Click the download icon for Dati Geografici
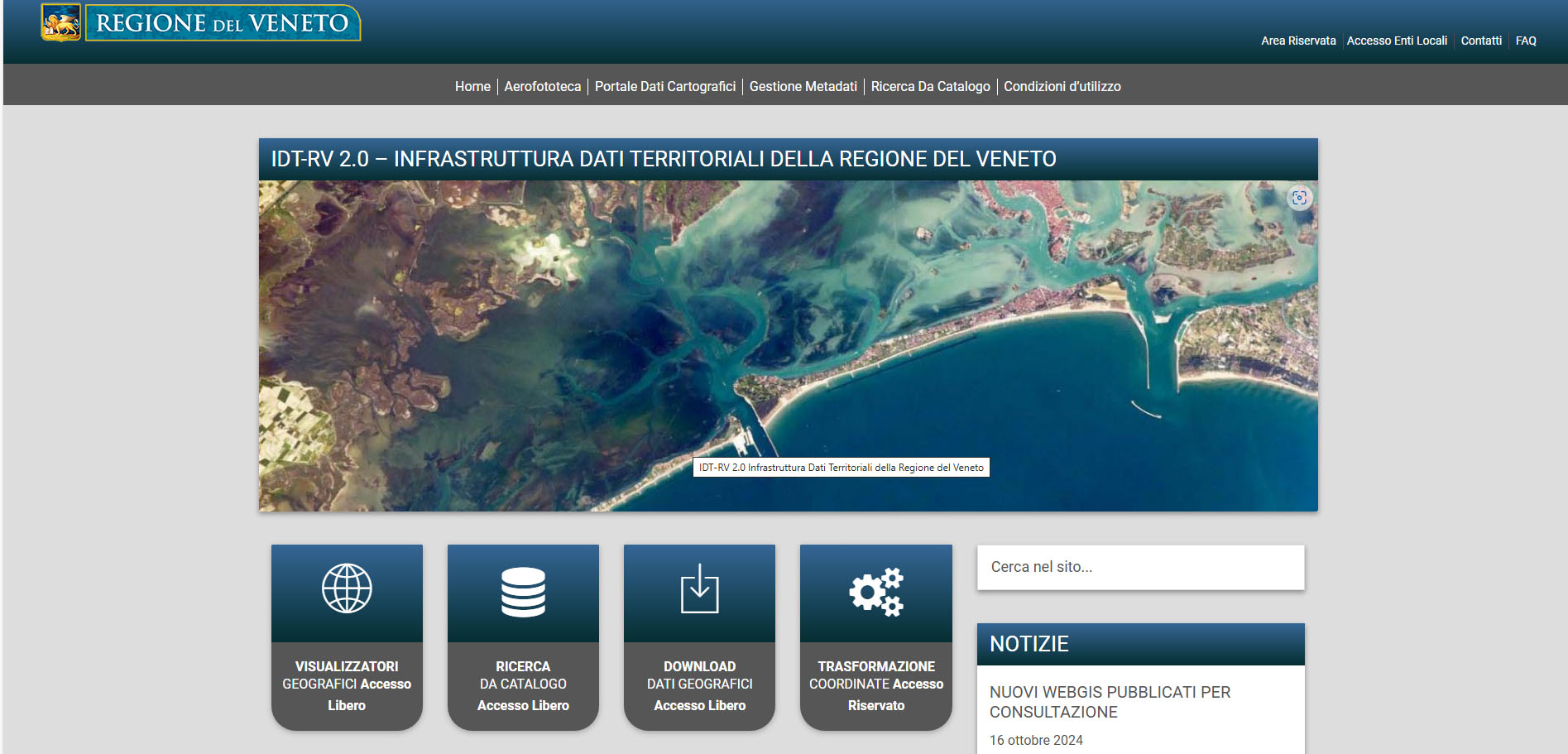1568x754 pixels. pyautogui.click(x=700, y=588)
